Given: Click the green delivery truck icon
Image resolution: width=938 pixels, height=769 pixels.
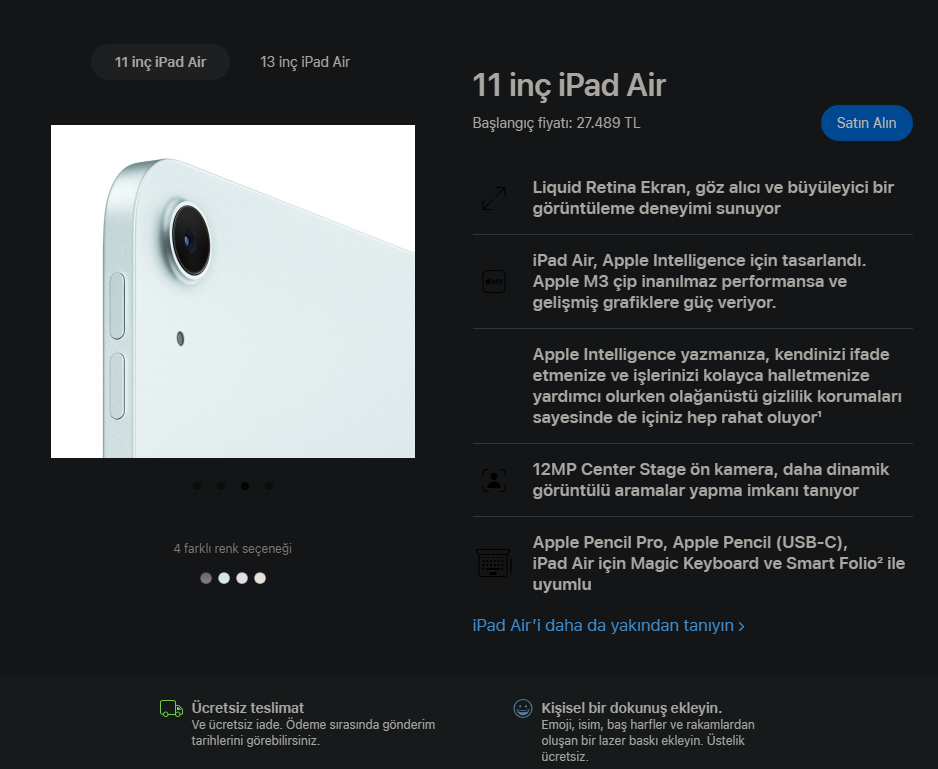Looking at the screenshot, I should click(x=172, y=709).
